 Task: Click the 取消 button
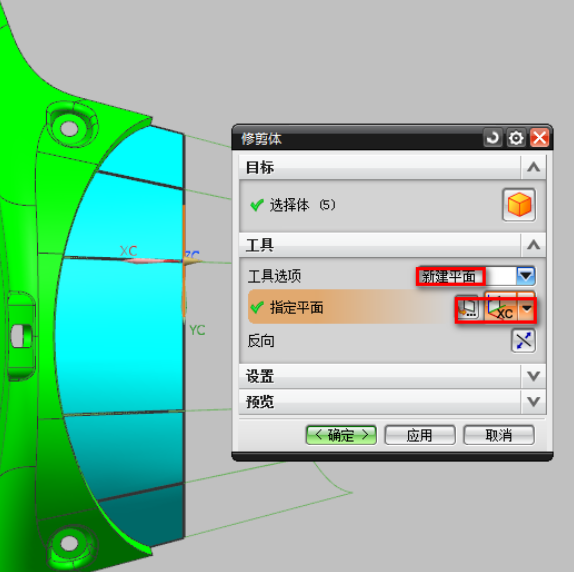pyautogui.click(x=499, y=435)
